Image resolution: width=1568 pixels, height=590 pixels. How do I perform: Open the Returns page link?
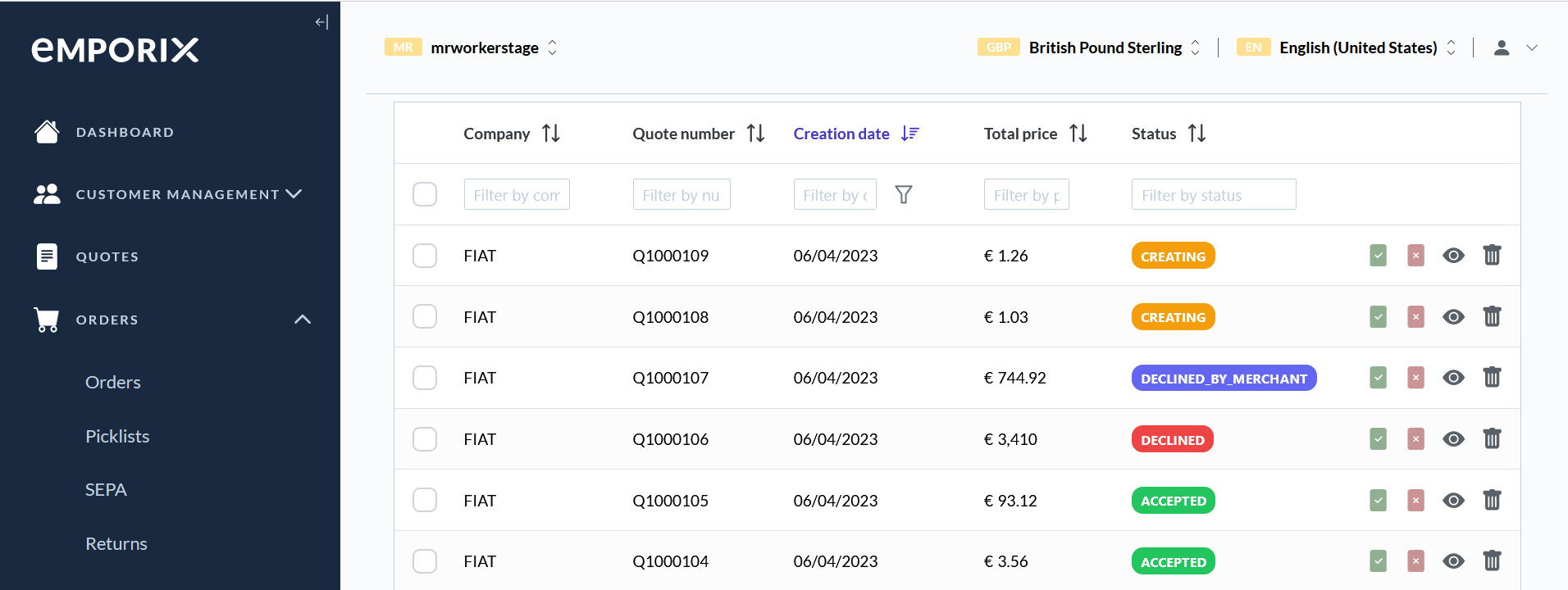click(116, 543)
